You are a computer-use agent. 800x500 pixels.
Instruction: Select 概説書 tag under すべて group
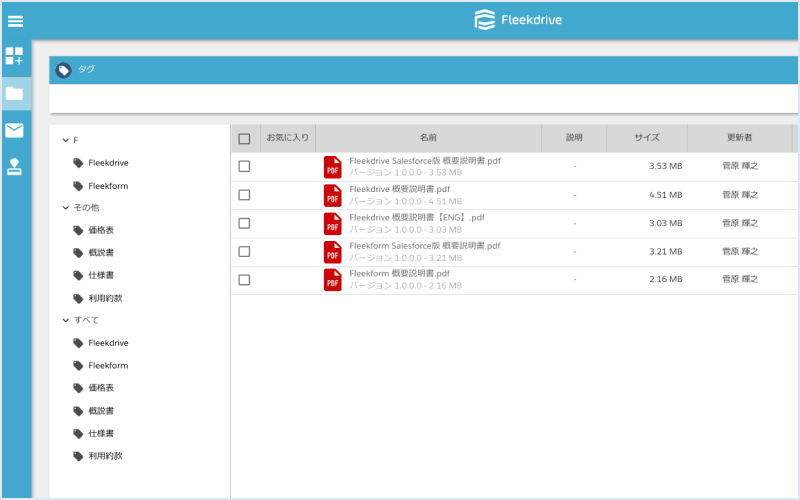click(94, 411)
